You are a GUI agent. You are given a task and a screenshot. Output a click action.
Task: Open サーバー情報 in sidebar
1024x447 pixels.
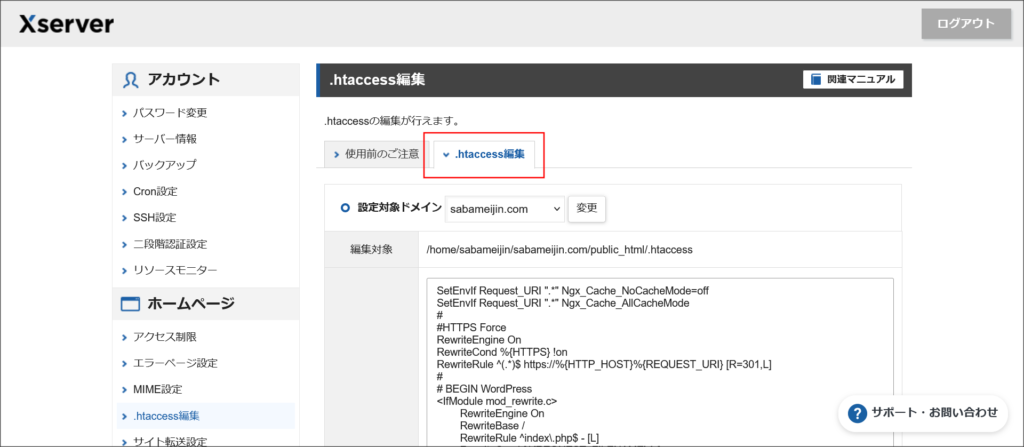pos(165,139)
